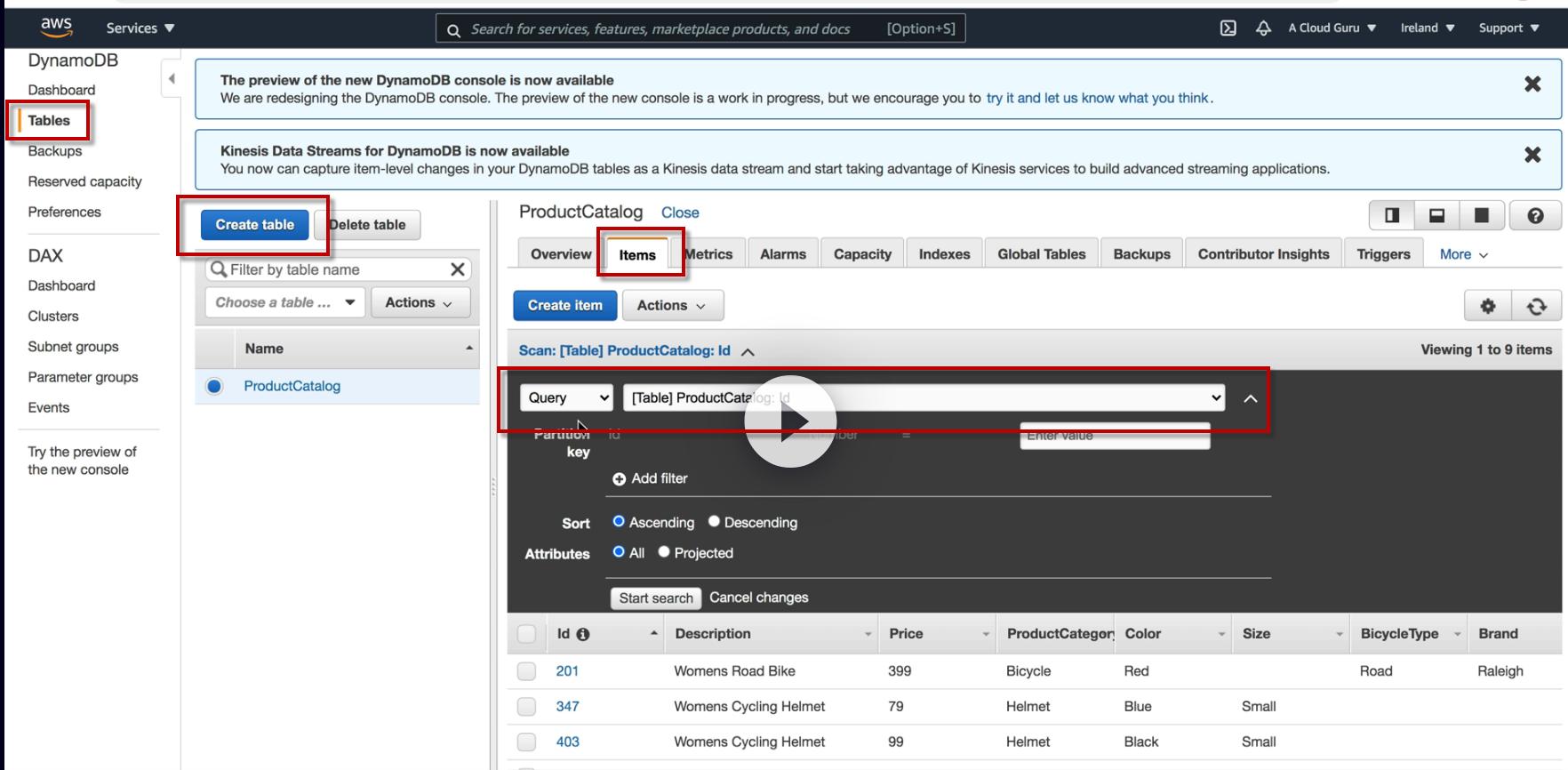Switch to the Indexes tab
1568x770 pixels.
coord(944,254)
